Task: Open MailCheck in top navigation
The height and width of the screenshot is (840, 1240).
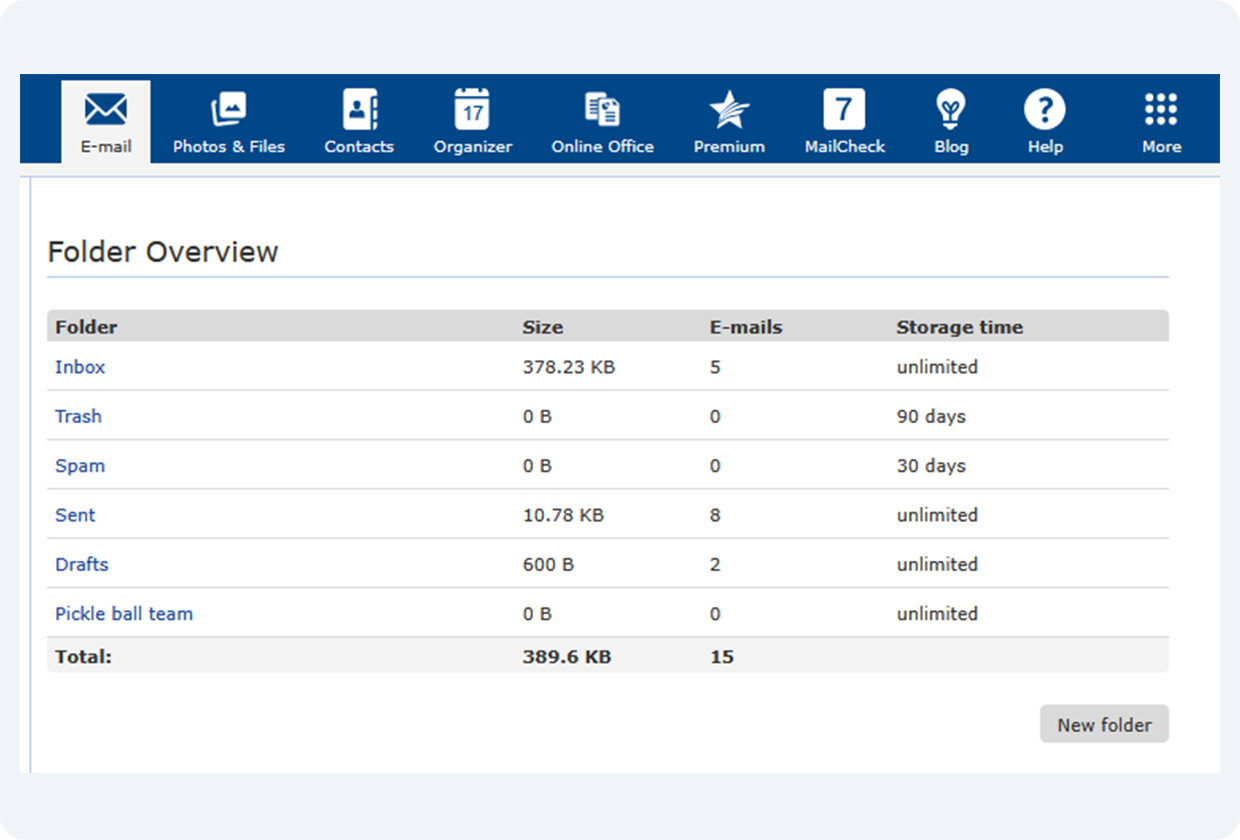Action: (x=844, y=110)
